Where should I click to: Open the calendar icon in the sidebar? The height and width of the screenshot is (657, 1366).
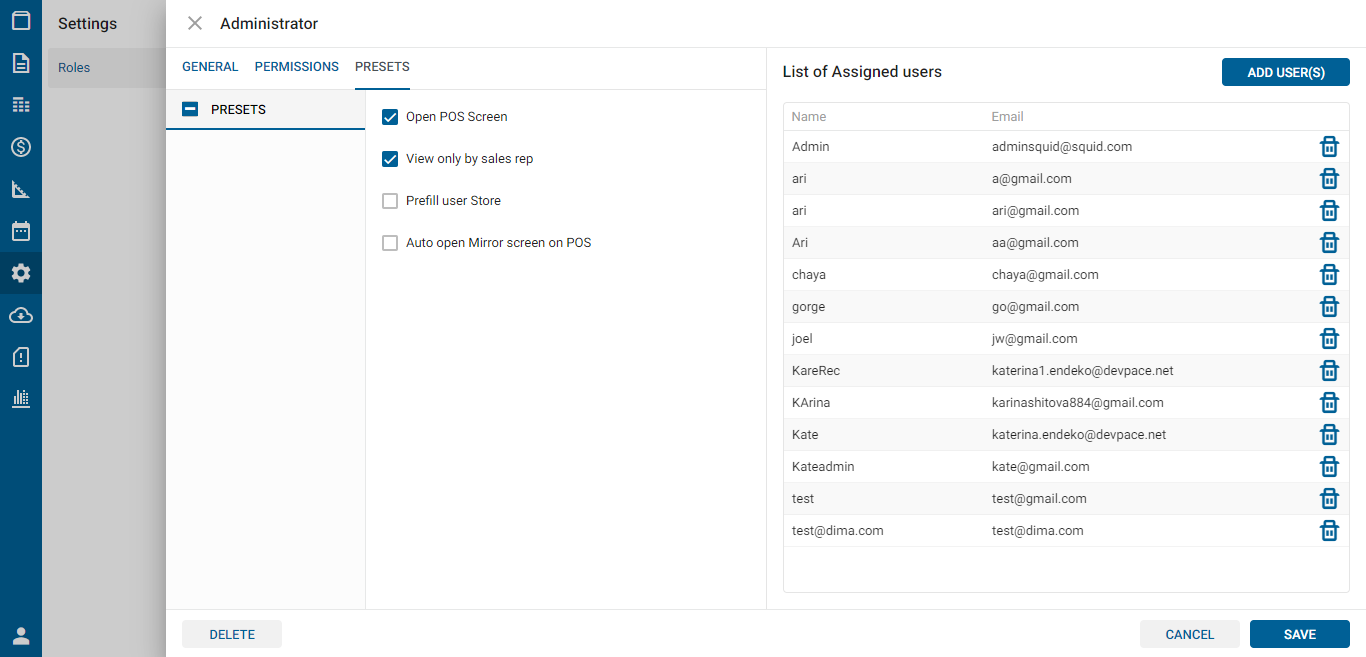[20, 231]
